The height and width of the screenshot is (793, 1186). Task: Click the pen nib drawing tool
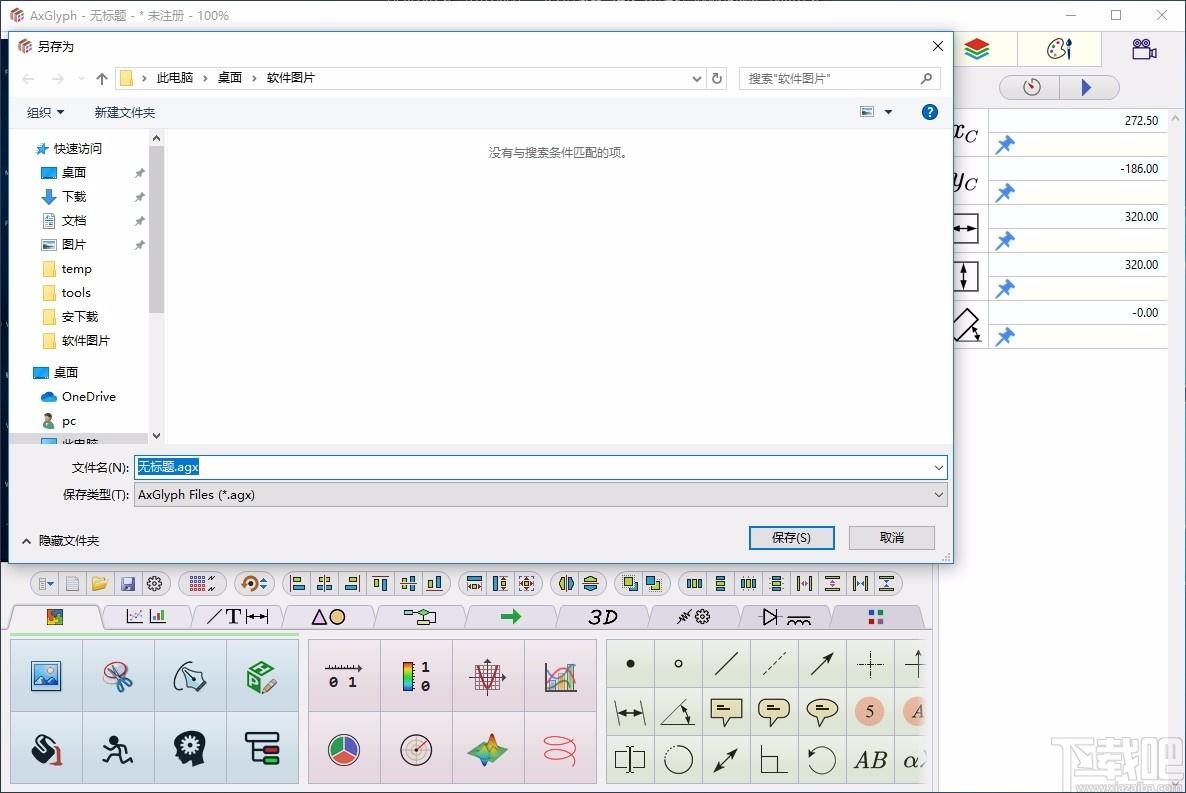click(190, 676)
